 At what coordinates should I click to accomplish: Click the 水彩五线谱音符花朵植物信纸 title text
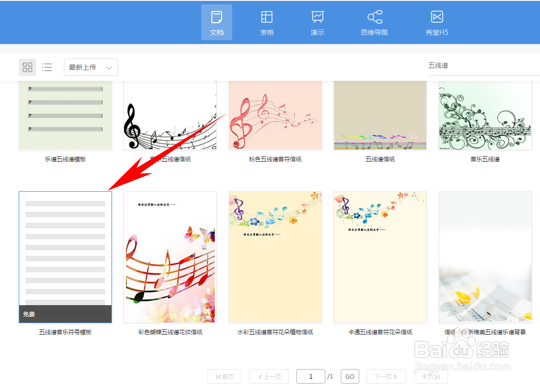pos(275,332)
